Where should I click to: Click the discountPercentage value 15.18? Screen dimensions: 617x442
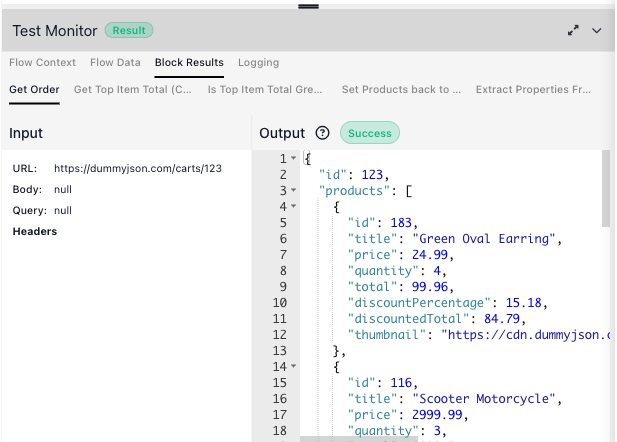tap(523, 303)
